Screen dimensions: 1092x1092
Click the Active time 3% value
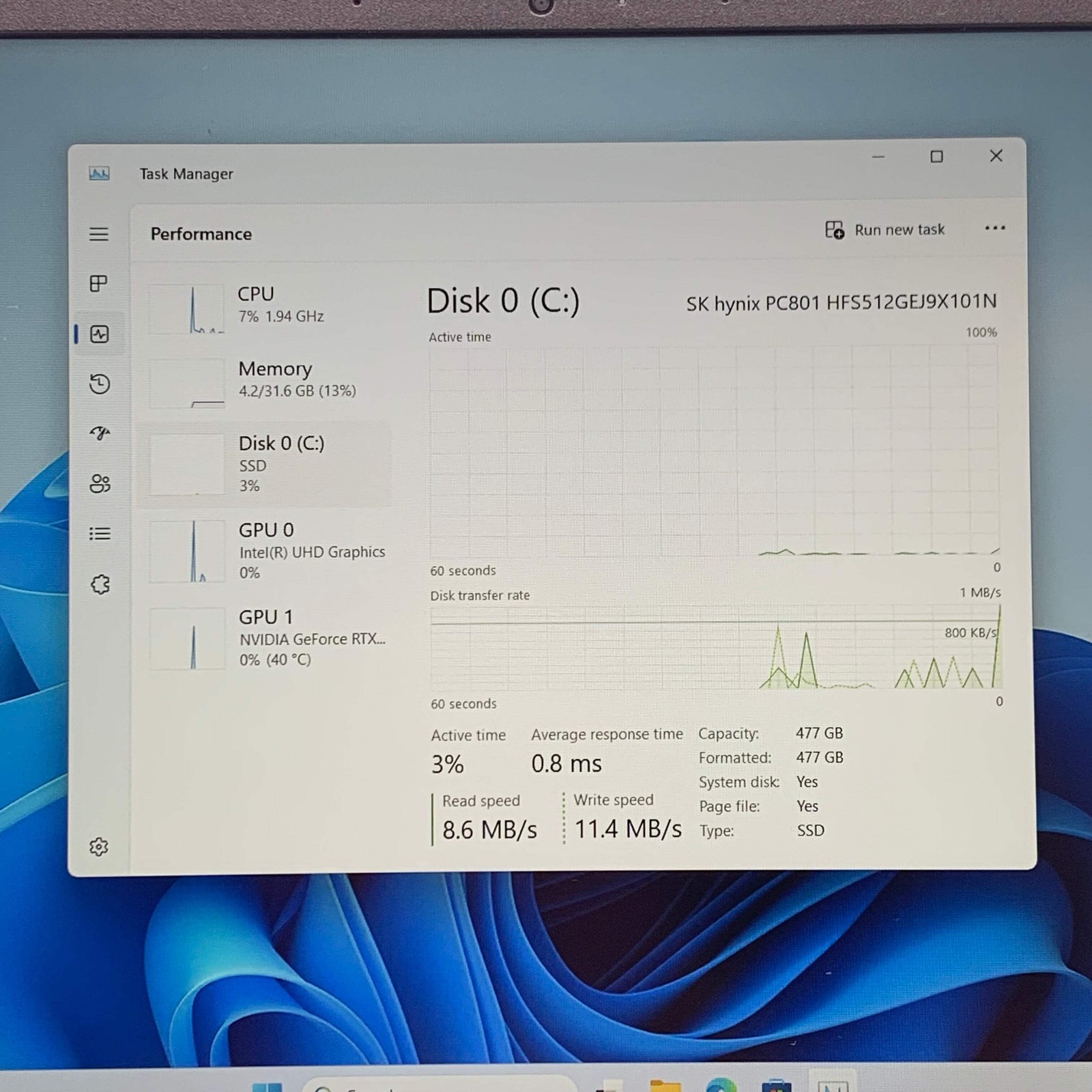click(447, 764)
